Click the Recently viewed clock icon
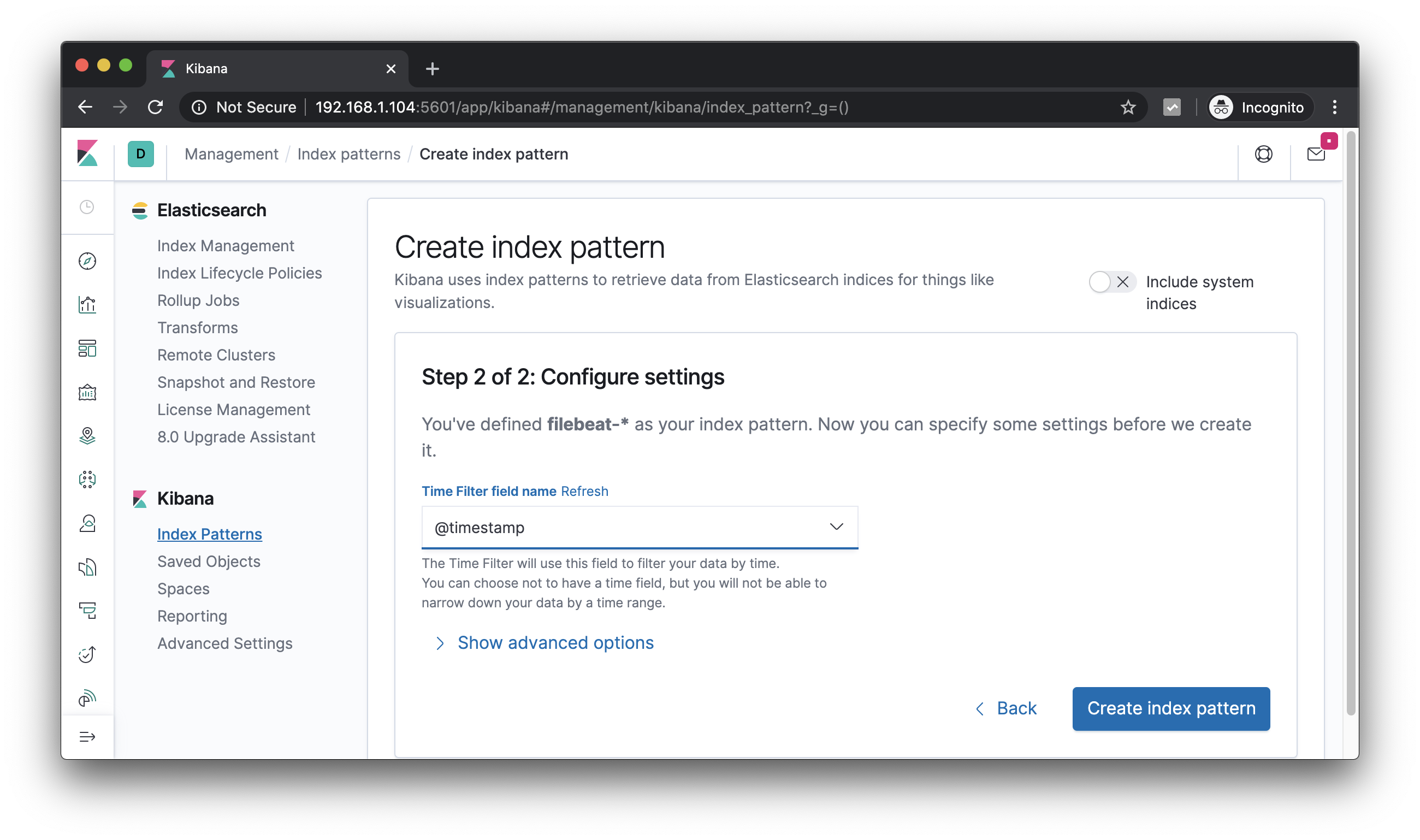 pos(87,207)
